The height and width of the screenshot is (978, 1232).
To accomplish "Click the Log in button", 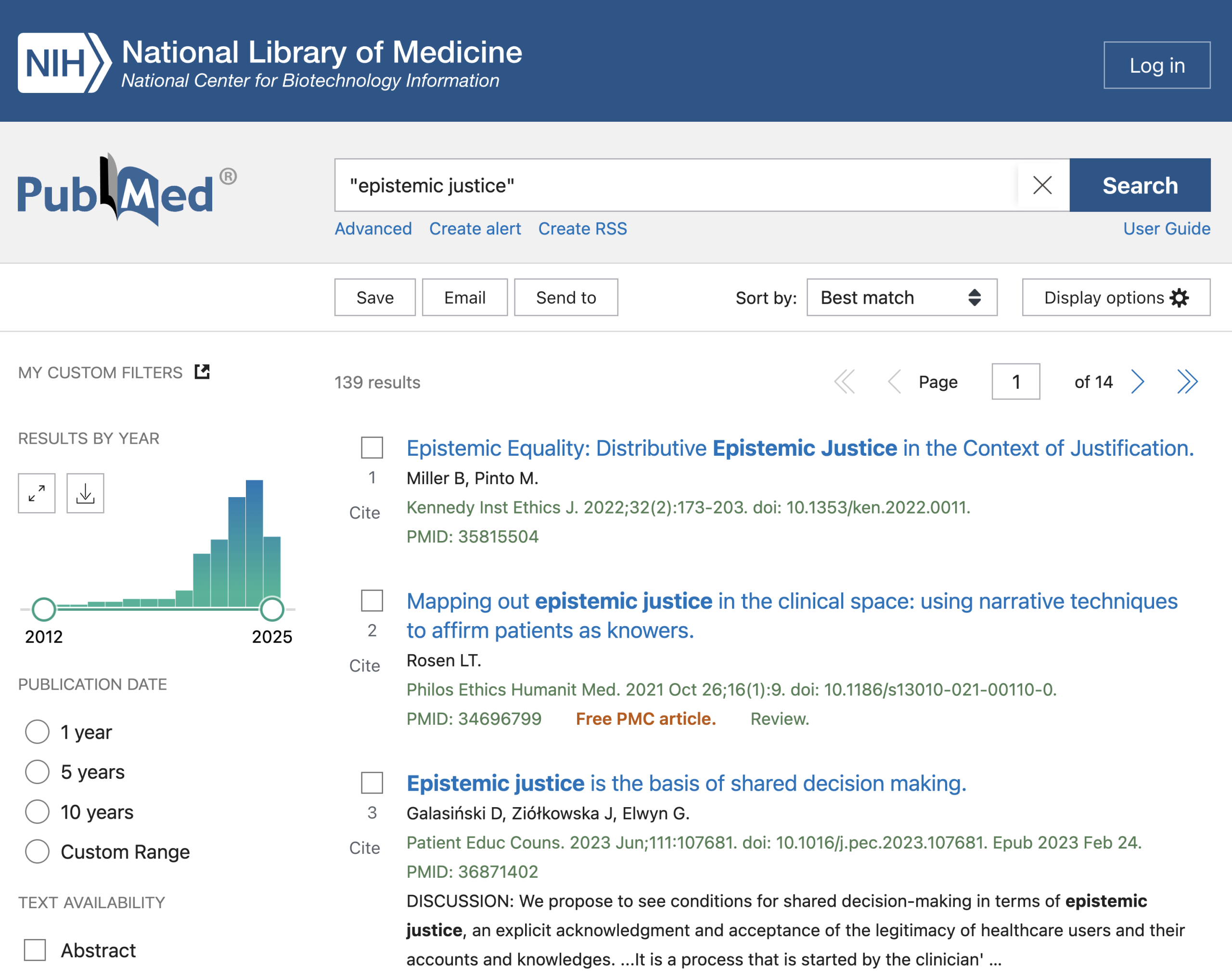I will pyautogui.click(x=1156, y=65).
